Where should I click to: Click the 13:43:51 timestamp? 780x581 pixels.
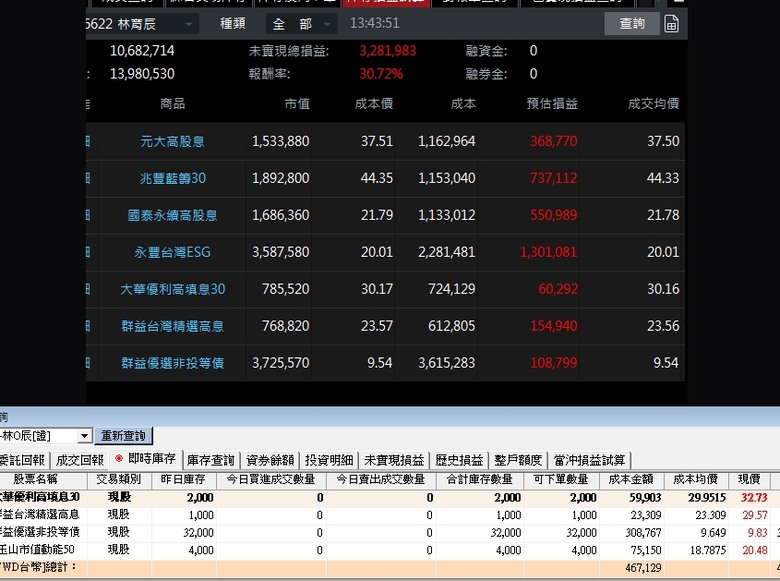click(374, 23)
